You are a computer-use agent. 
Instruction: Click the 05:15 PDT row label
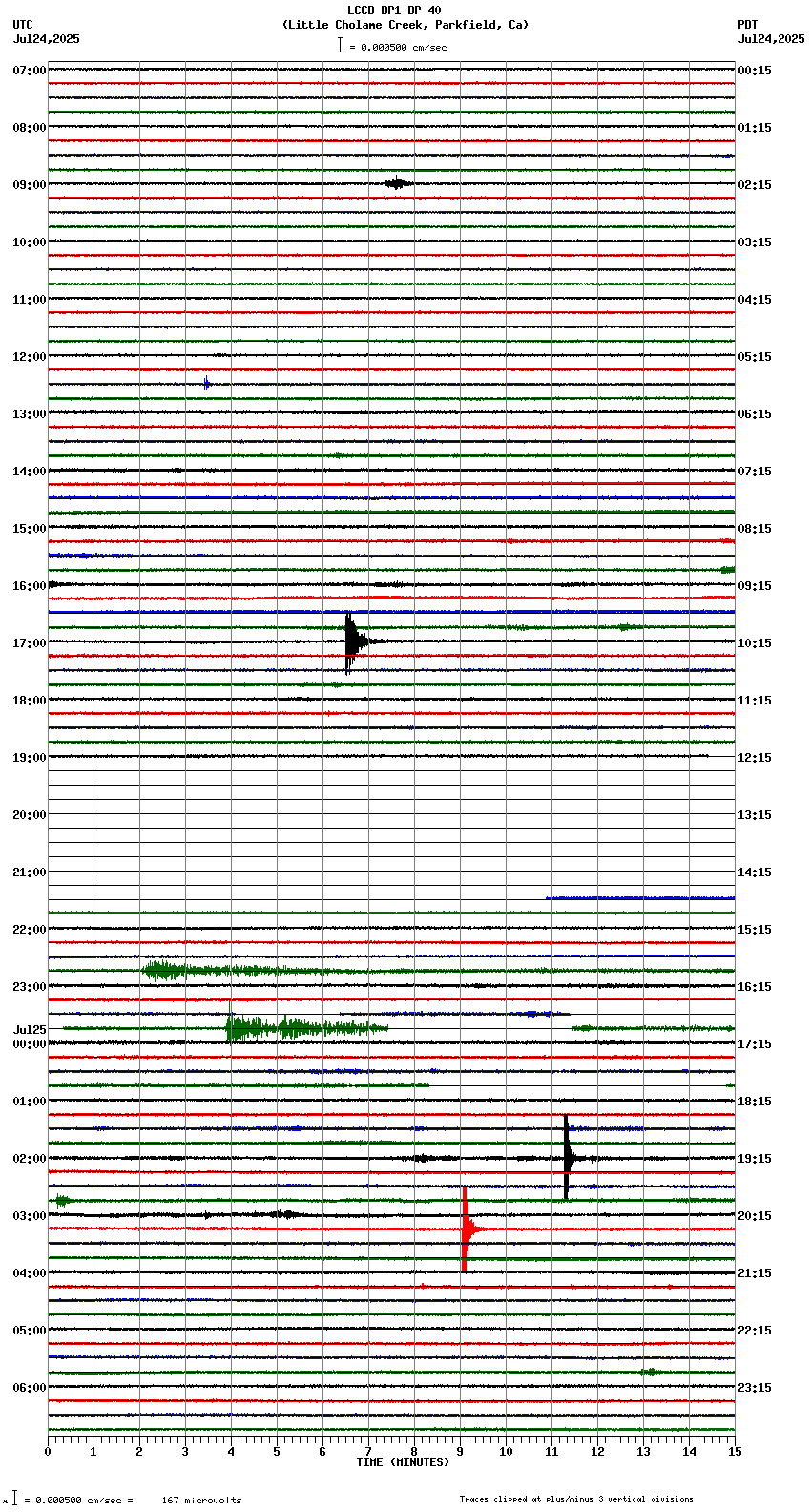(x=755, y=357)
